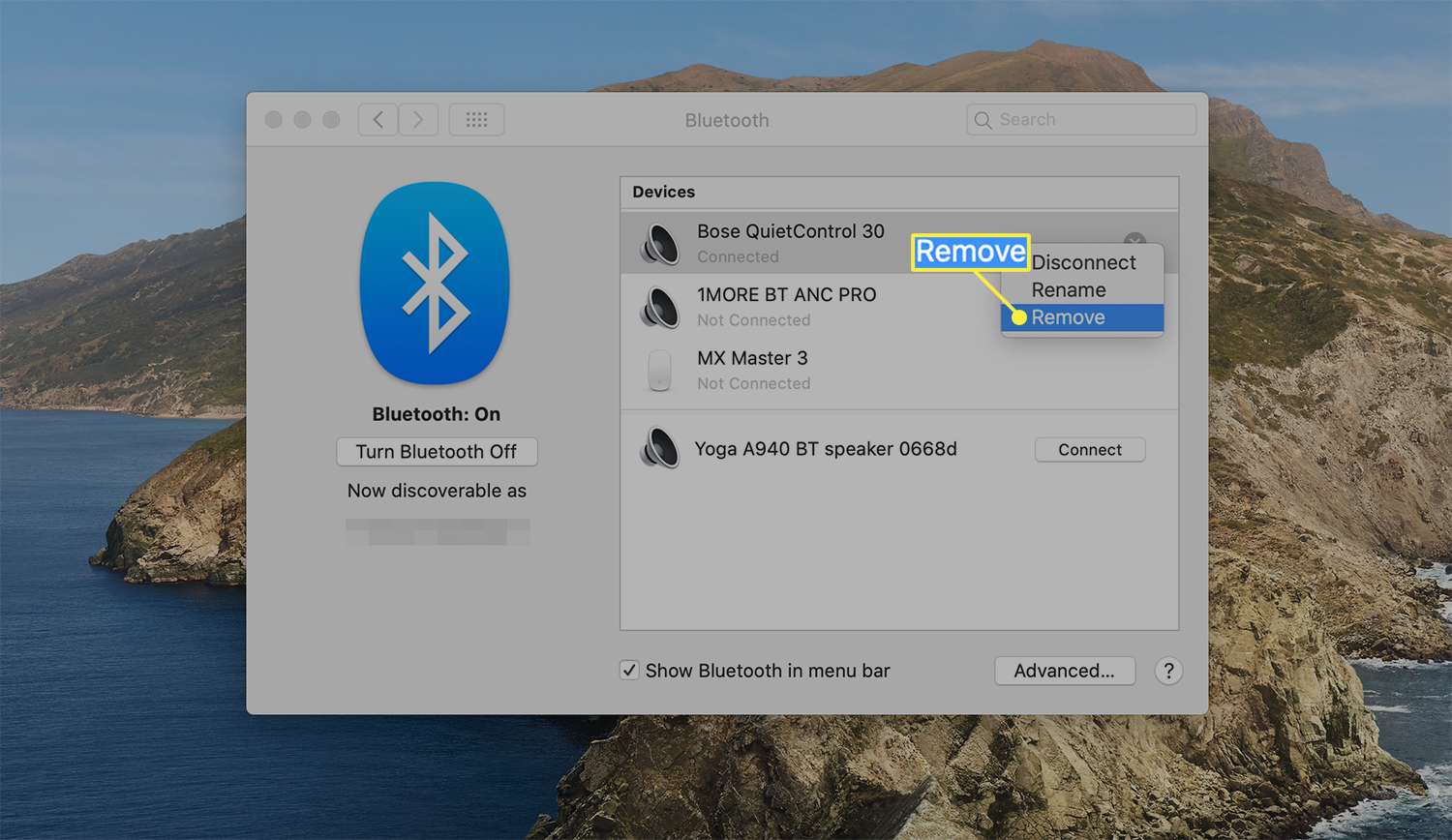Go forward with the right arrow button
Screen dimensions: 1452x840
(419, 120)
